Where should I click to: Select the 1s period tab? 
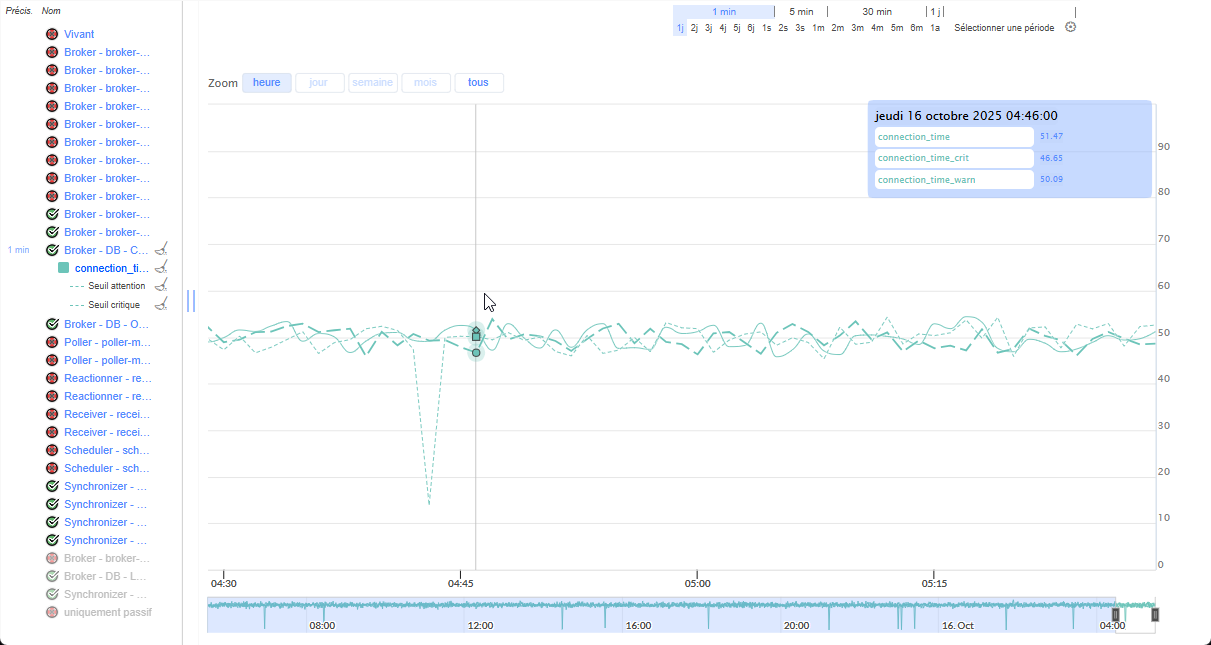click(x=766, y=28)
